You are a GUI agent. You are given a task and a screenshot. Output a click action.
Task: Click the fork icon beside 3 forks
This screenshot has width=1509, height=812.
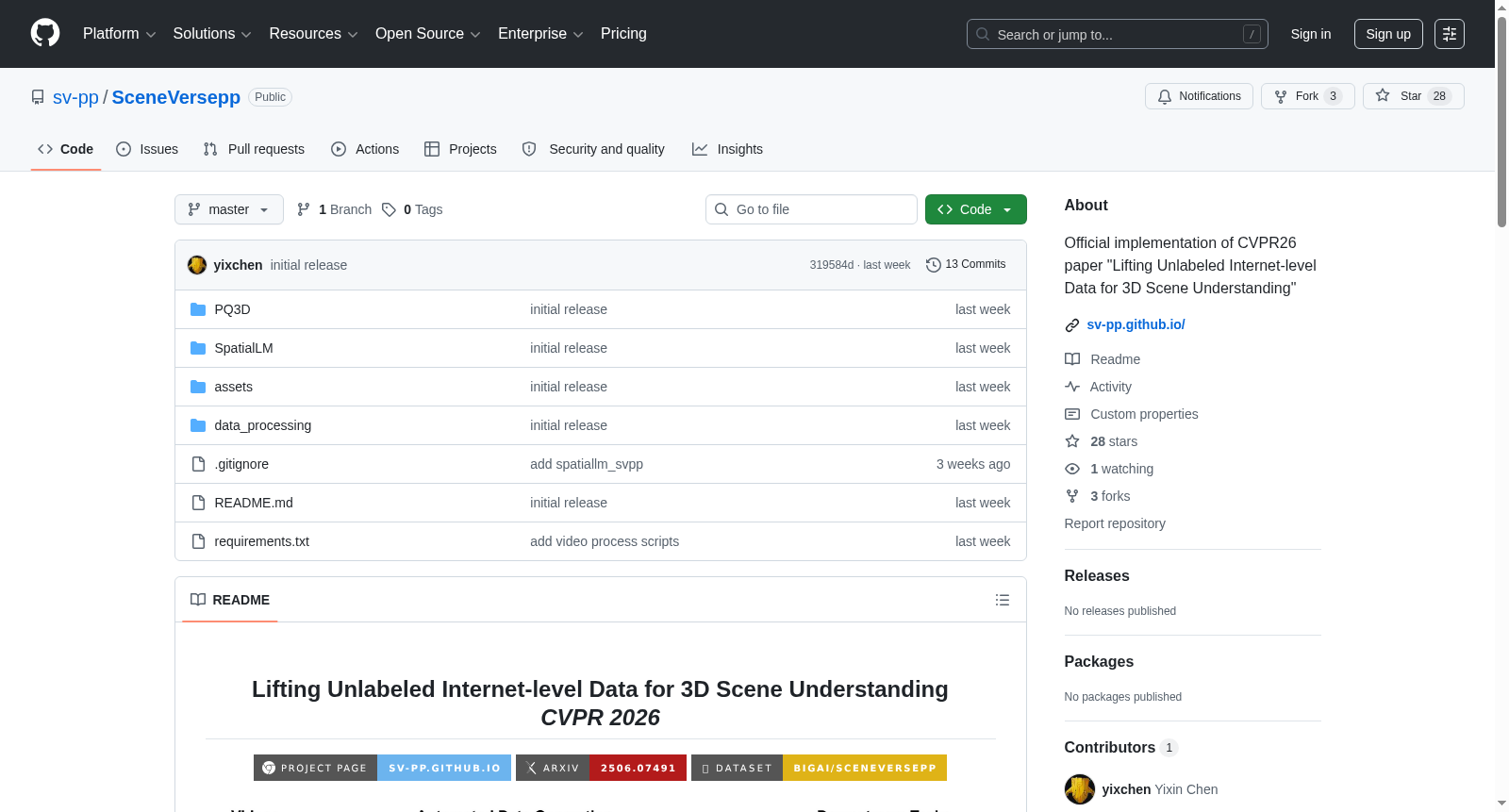pyautogui.click(x=1072, y=496)
